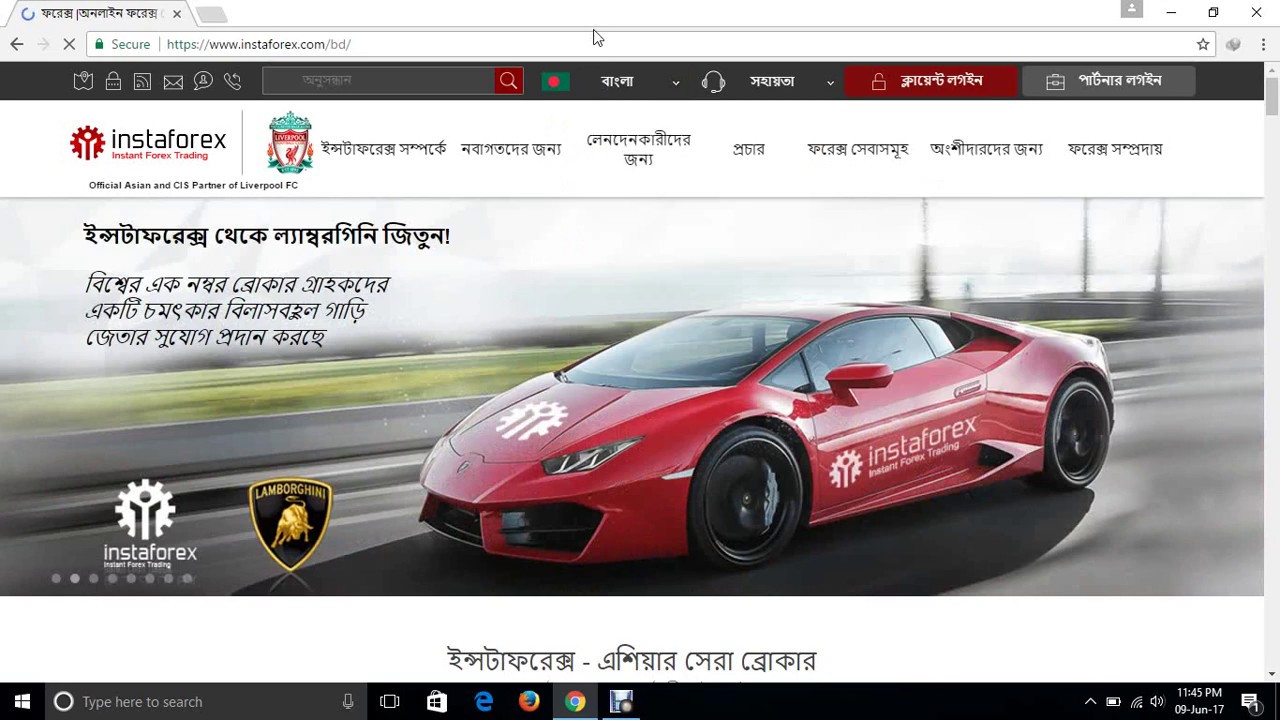This screenshot has width=1280, height=720.
Task: Open Task View on the taskbar
Action: (x=390, y=702)
